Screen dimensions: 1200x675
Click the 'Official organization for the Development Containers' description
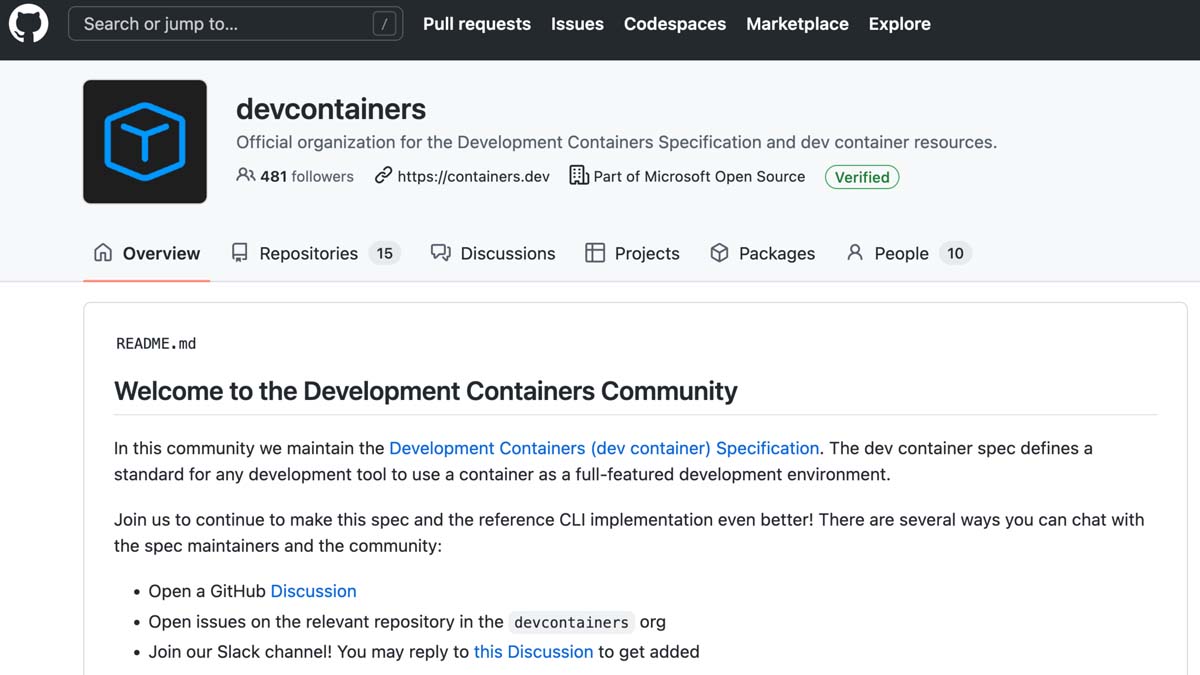coord(616,142)
